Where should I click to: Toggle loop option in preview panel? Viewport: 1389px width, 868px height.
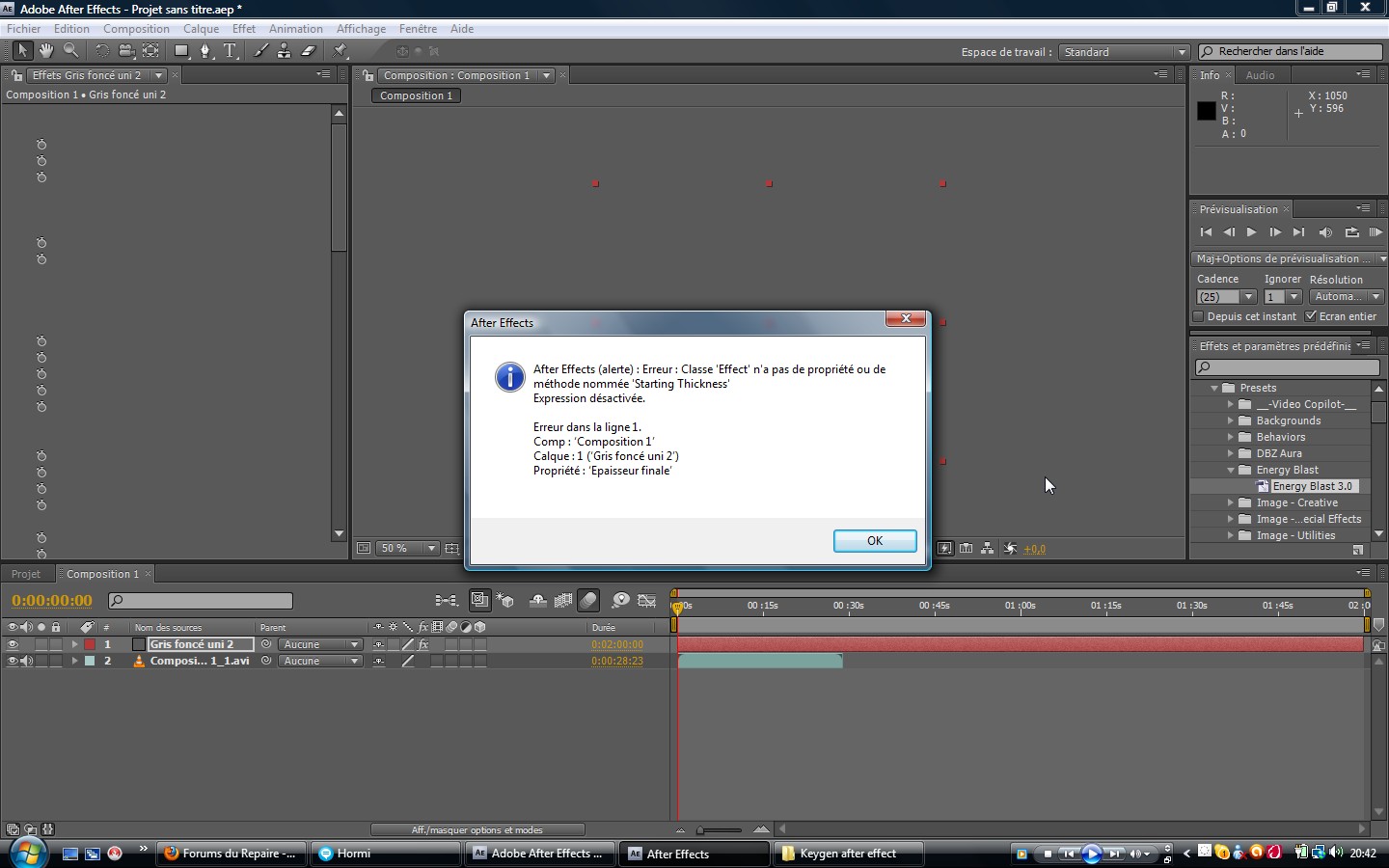1351,232
